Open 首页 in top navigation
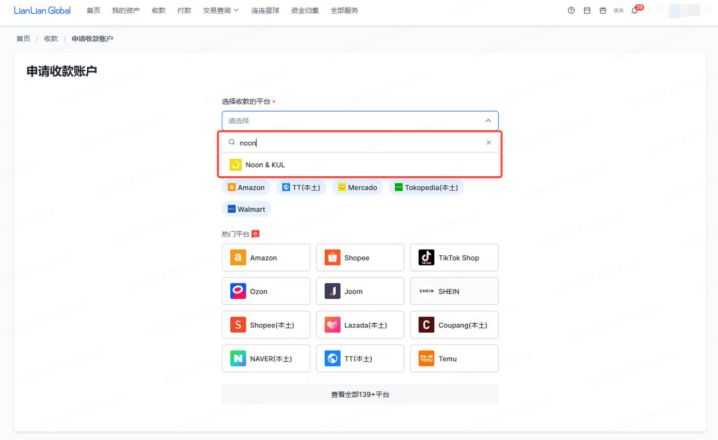This screenshot has width=718, height=440. pyautogui.click(x=93, y=11)
